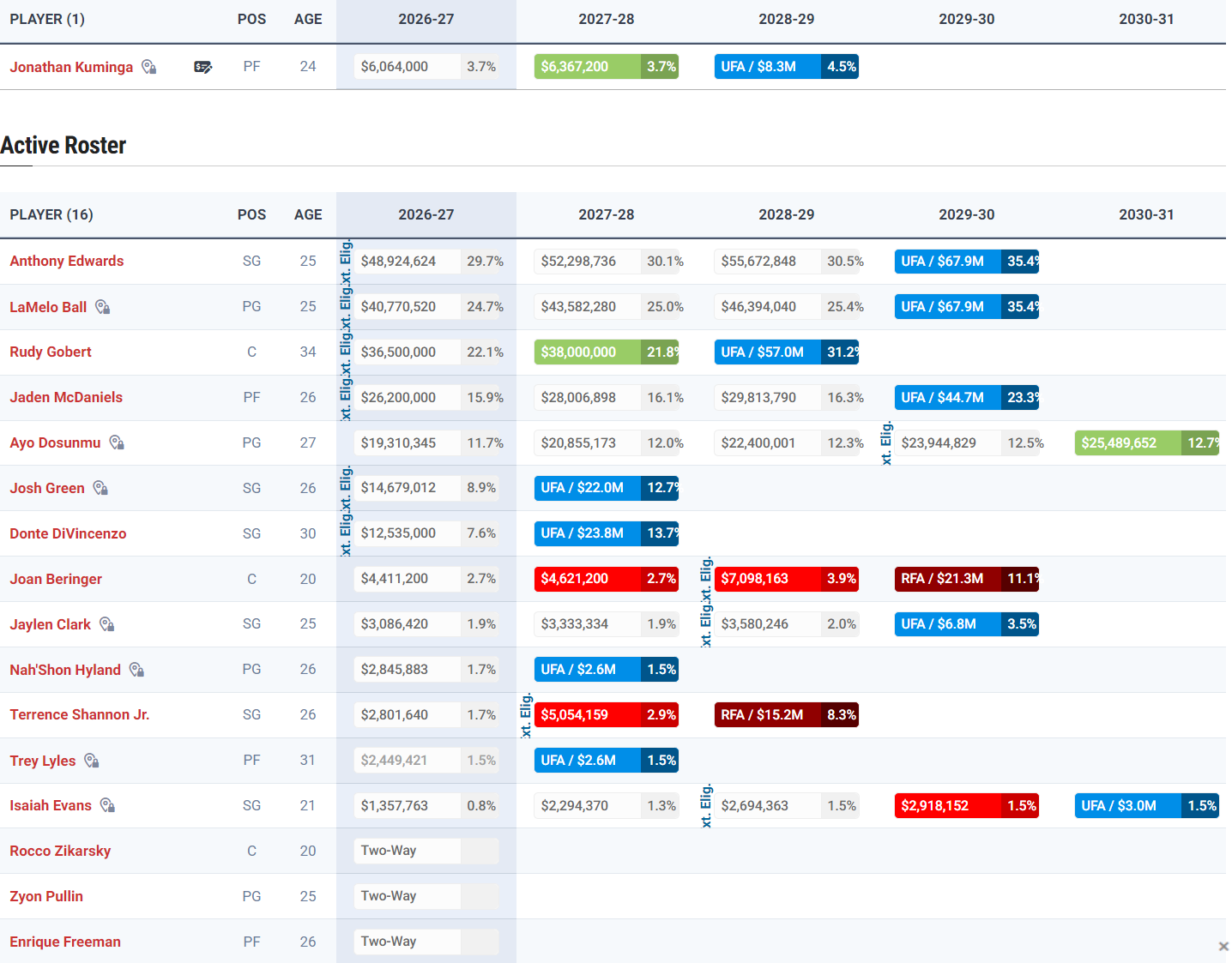
Task: Open the Enrique Freeman player link
Action: (x=65, y=942)
